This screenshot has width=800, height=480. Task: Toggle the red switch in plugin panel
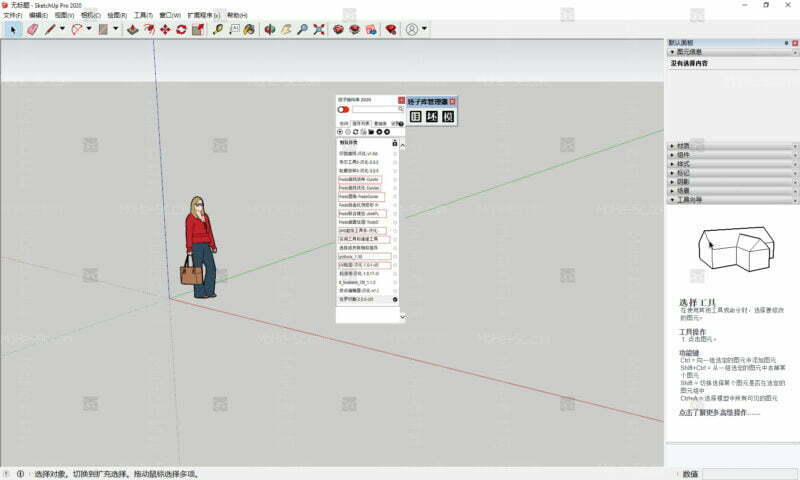click(343, 110)
